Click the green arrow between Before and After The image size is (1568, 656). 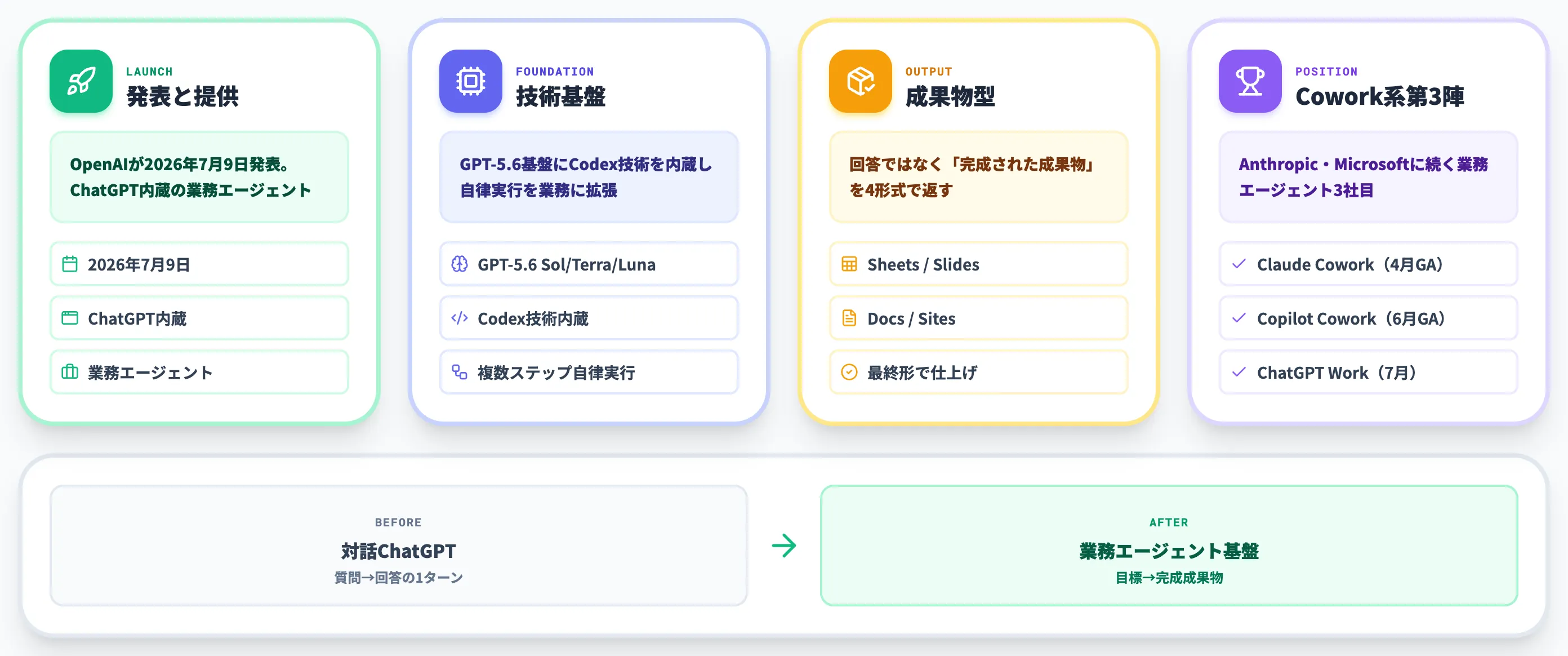(x=784, y=545)
